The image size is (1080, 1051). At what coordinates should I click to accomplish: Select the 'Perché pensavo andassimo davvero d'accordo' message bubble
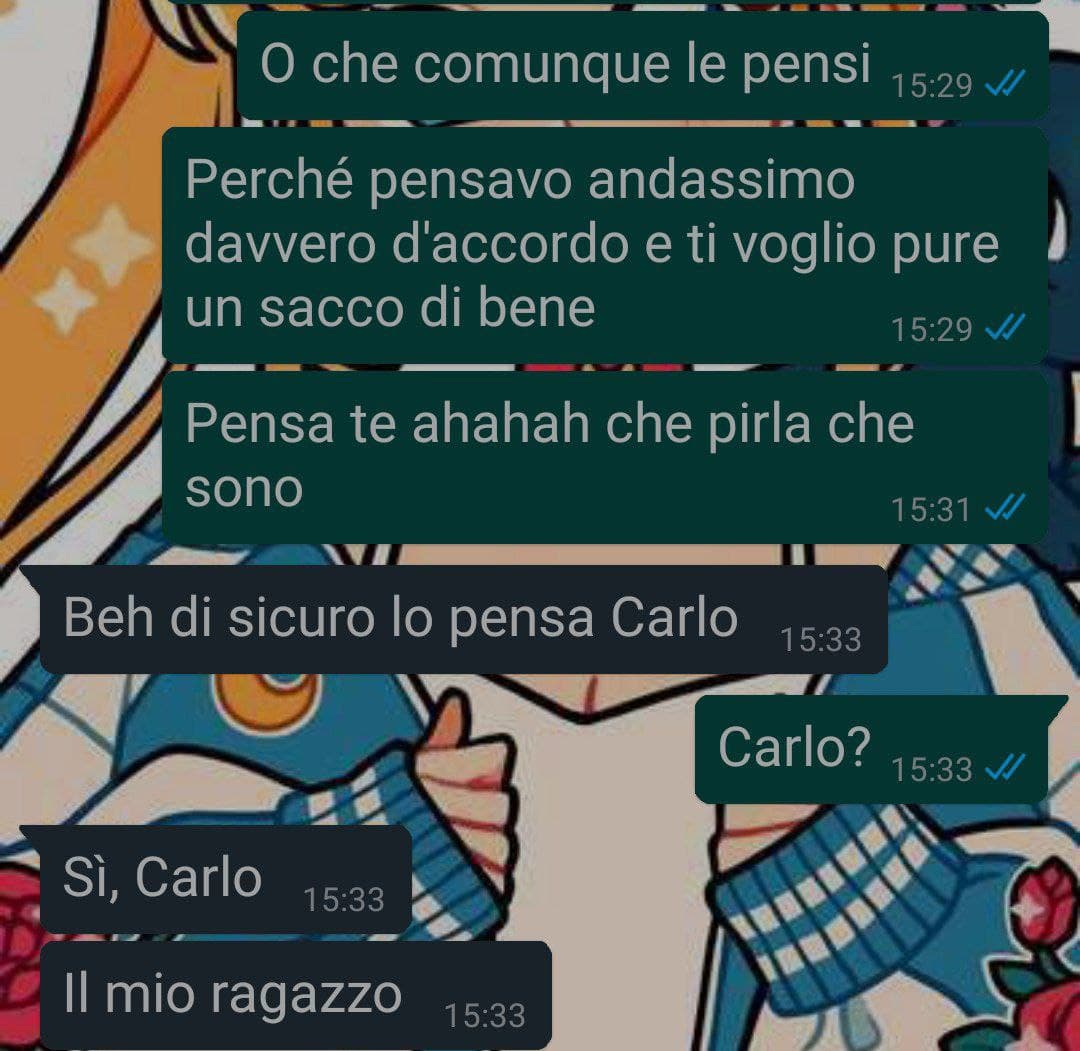pos(605,244)
